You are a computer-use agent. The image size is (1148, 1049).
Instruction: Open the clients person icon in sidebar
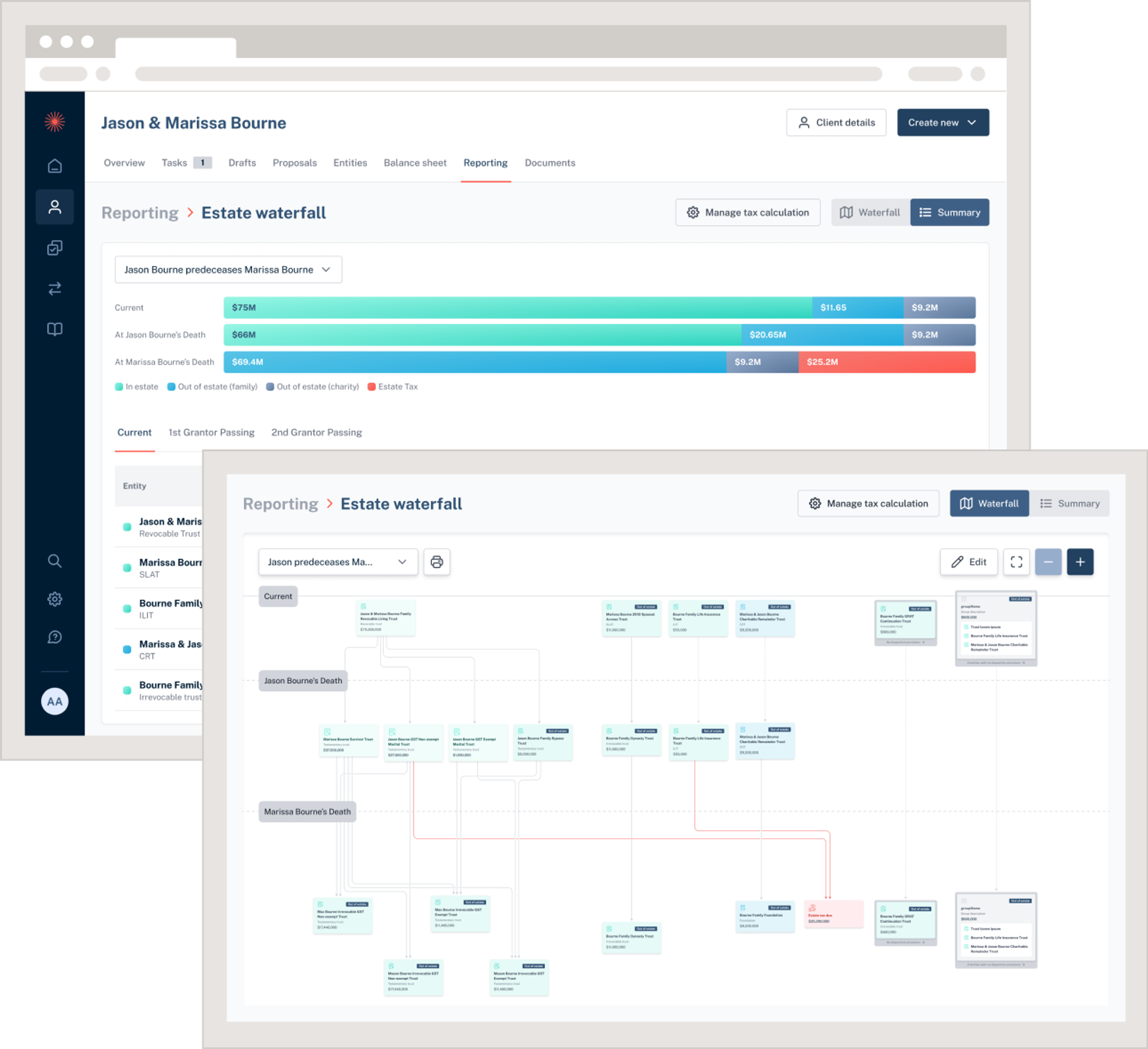click(x=55, y=207)
